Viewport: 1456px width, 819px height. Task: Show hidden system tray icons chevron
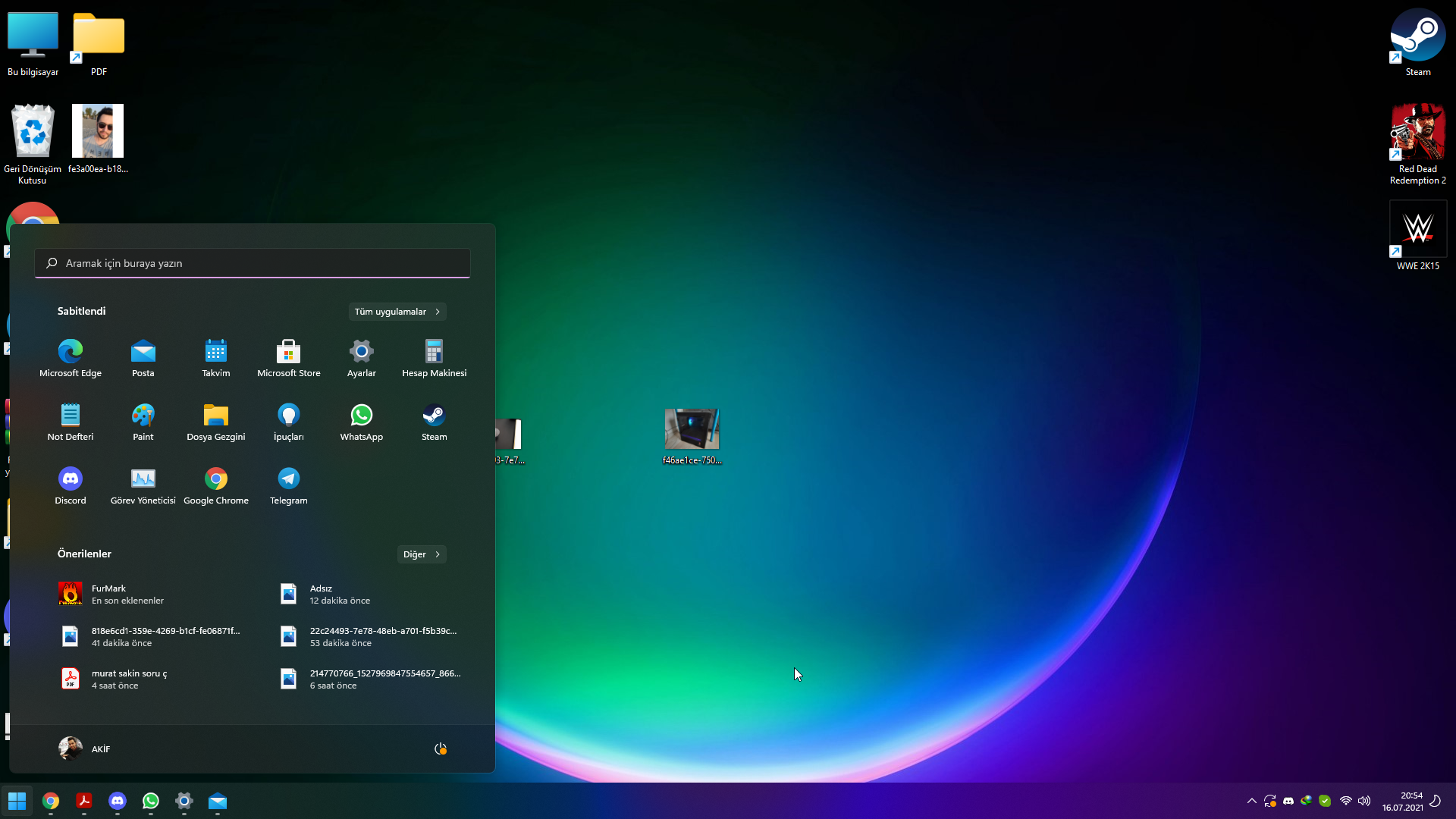(x=1252, y=801)
